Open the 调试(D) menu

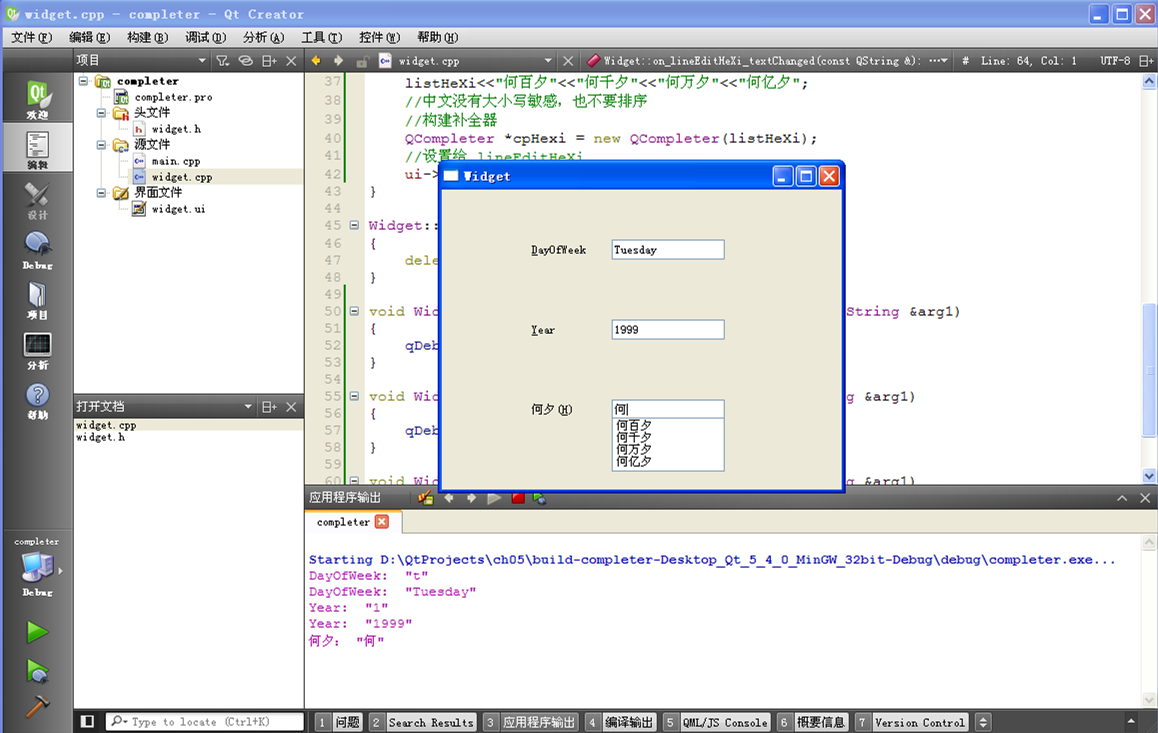pos(205,37)
